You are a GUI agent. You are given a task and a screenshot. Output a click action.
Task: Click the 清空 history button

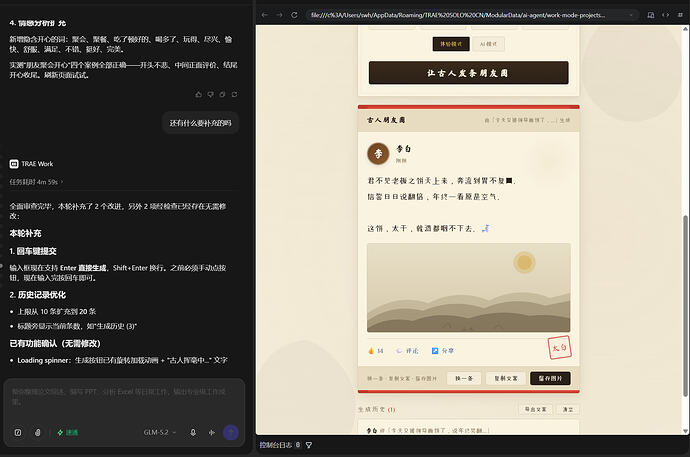pos(568,409)
